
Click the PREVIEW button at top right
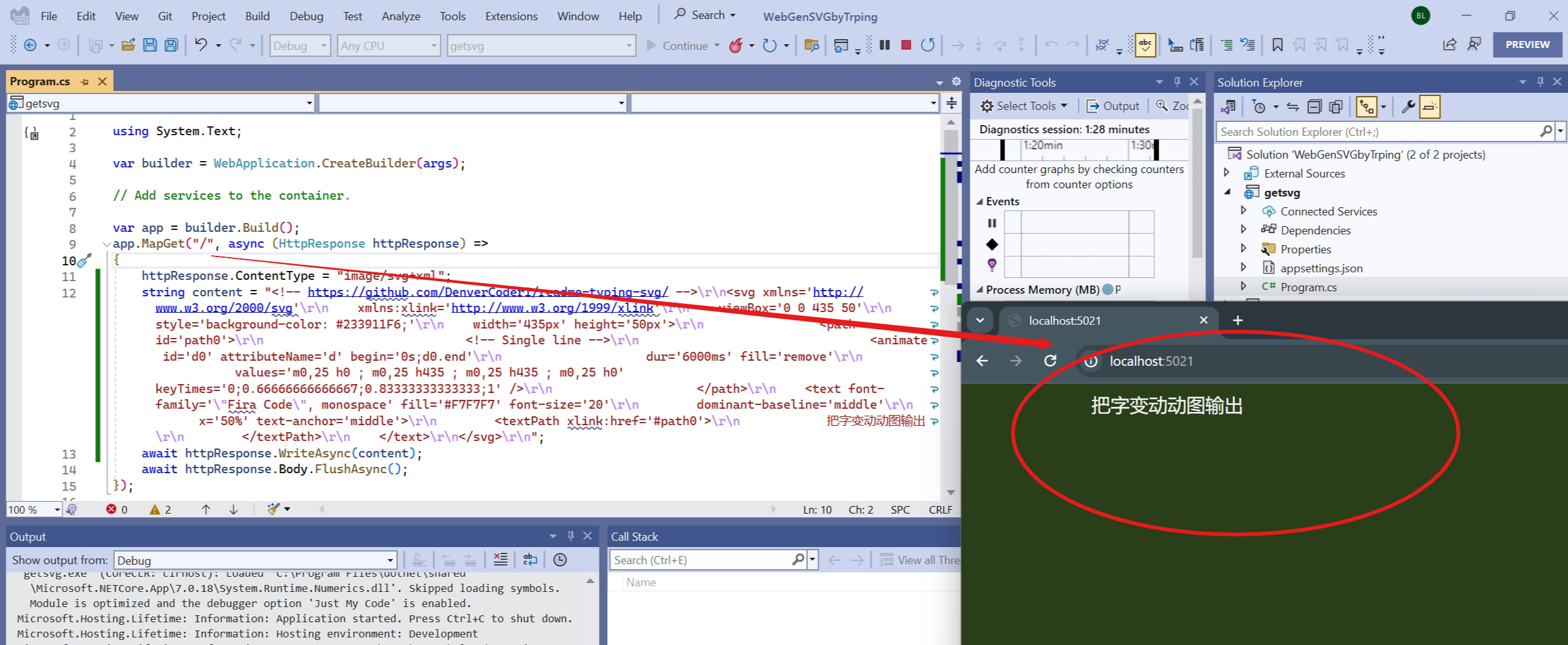(1527, 45)
